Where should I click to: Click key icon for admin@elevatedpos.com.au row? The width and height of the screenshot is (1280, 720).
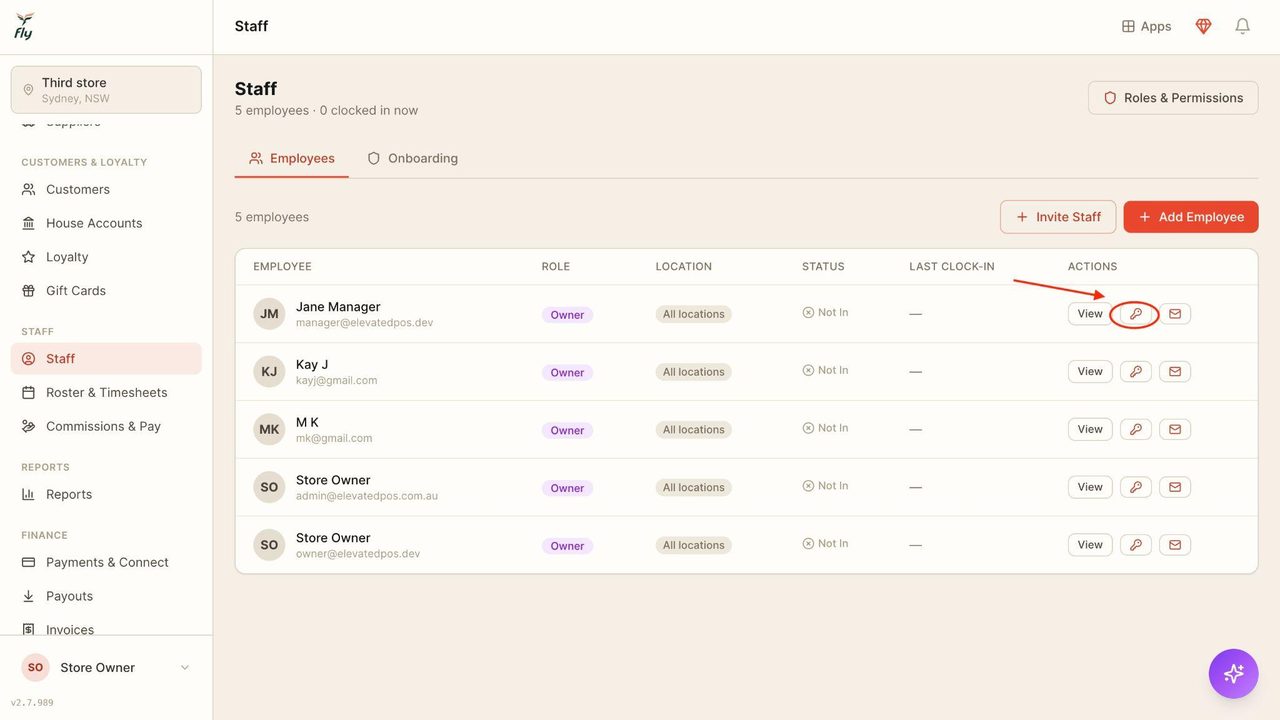click(1135, 488)
